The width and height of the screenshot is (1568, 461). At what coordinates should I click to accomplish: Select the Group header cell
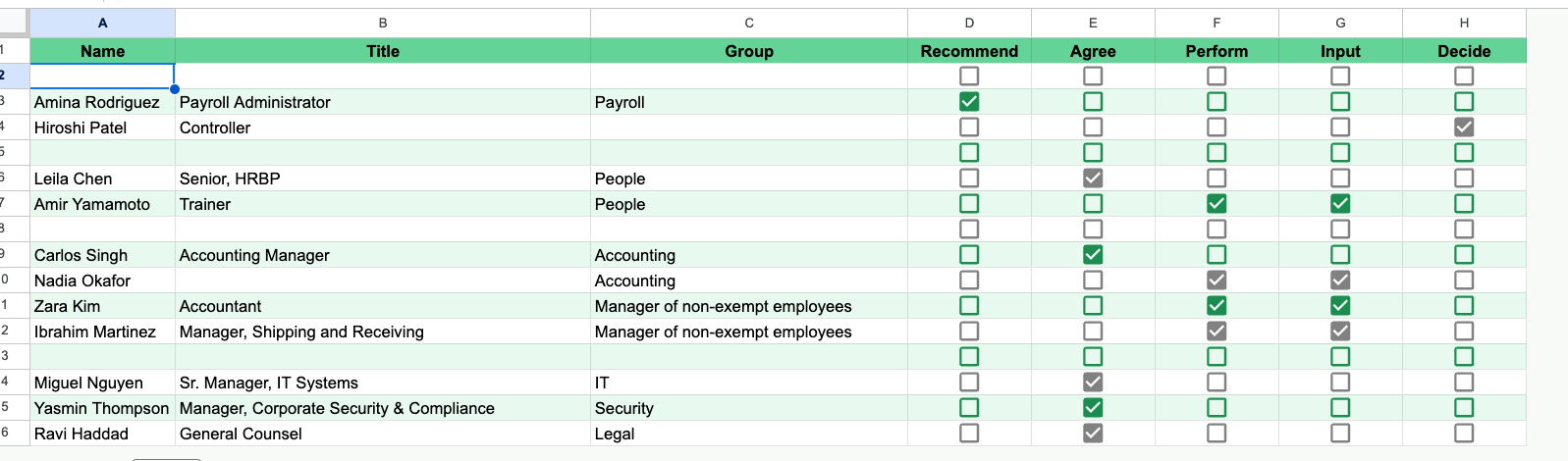749,51
